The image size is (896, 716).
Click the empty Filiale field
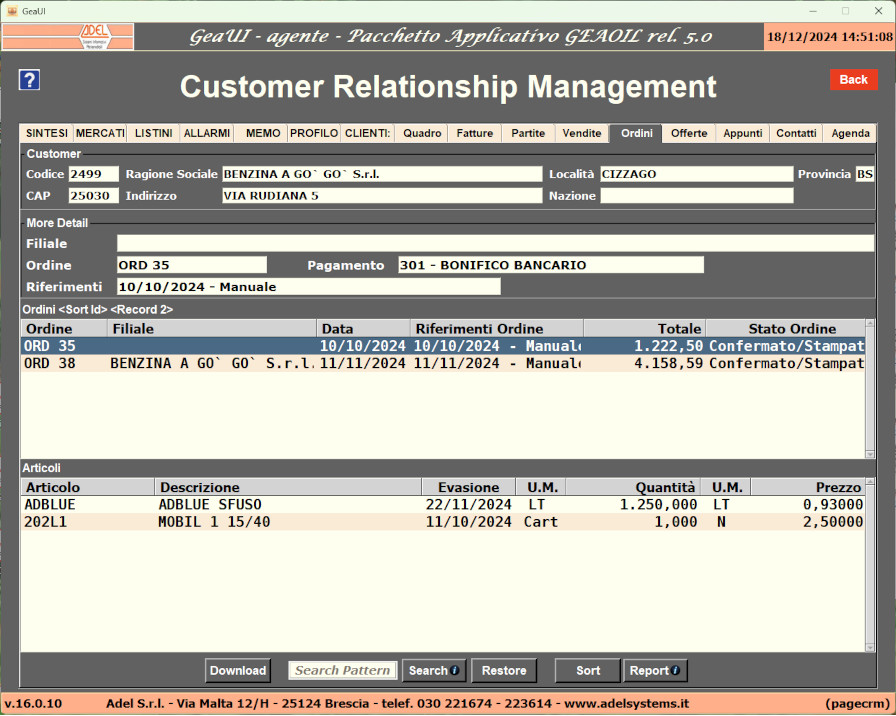coord(495,243)
